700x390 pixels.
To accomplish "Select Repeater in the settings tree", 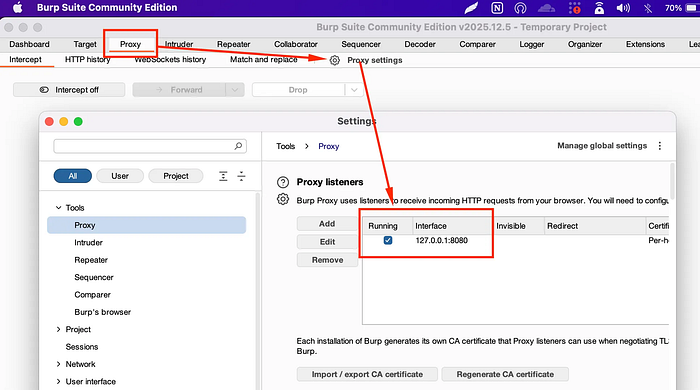I will pos(91,260).
